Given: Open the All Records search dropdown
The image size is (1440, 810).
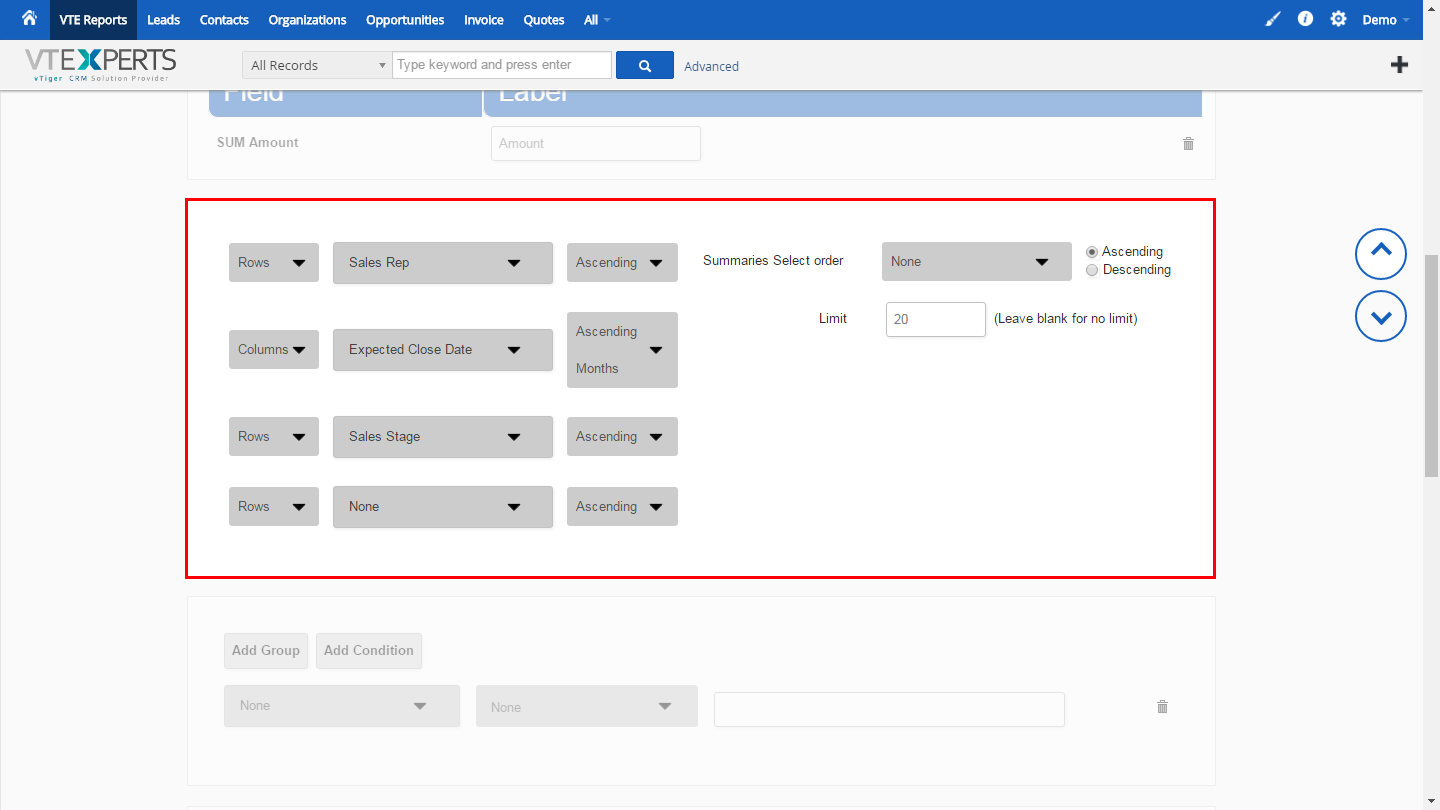Looking at the screenshot, I should click(317, 65).
